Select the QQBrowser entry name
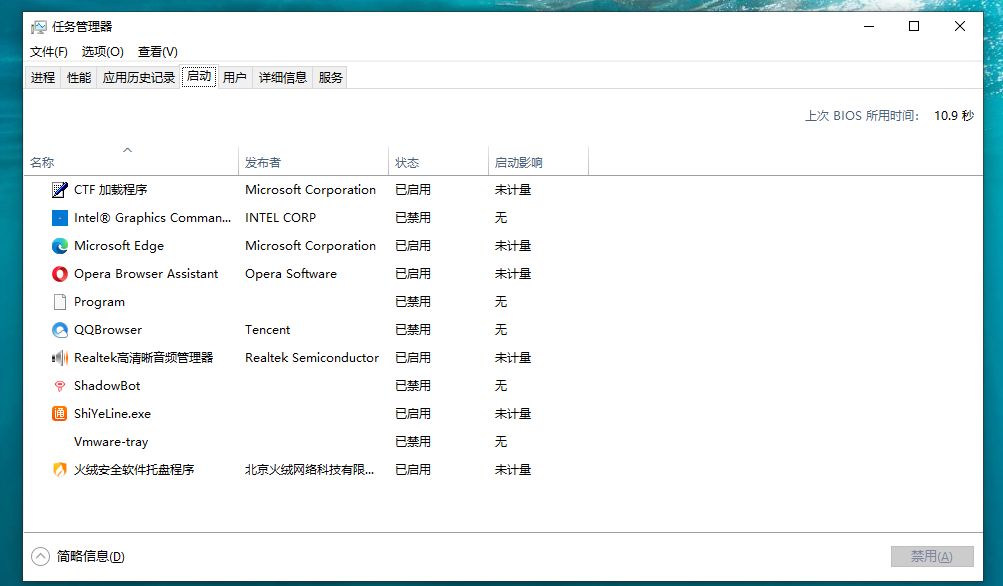The image size is (1003, 586). coord(108,330)
